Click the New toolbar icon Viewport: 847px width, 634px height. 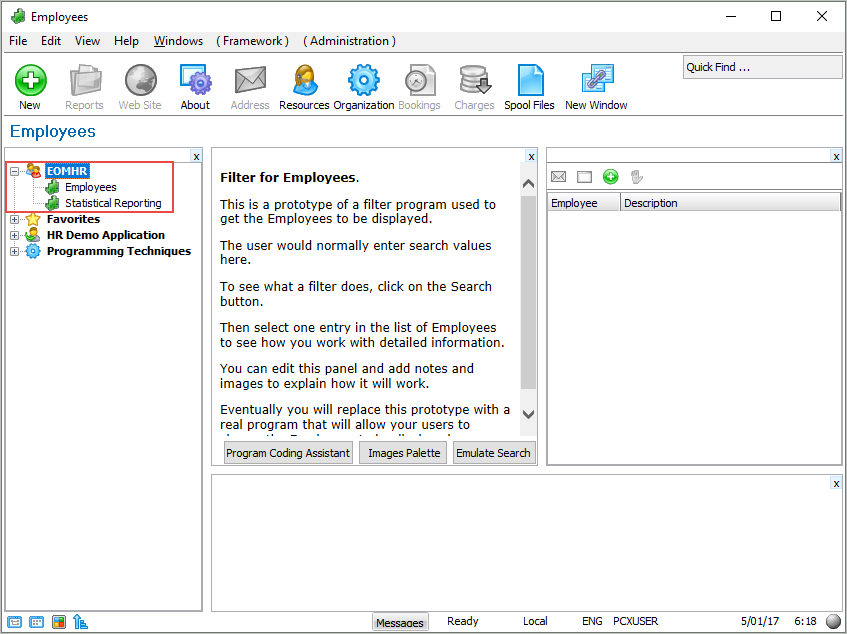coord(30,80)
